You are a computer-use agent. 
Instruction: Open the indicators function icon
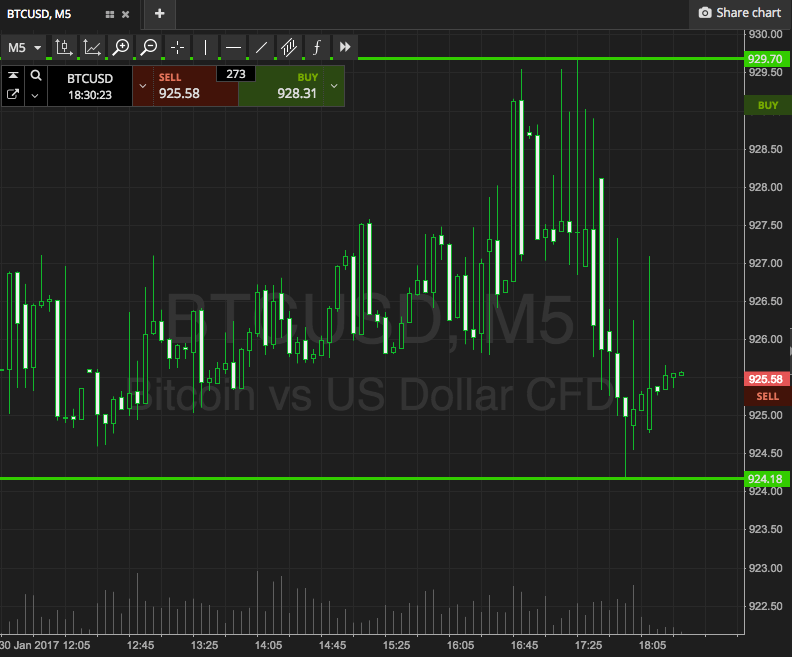(317, 47)
